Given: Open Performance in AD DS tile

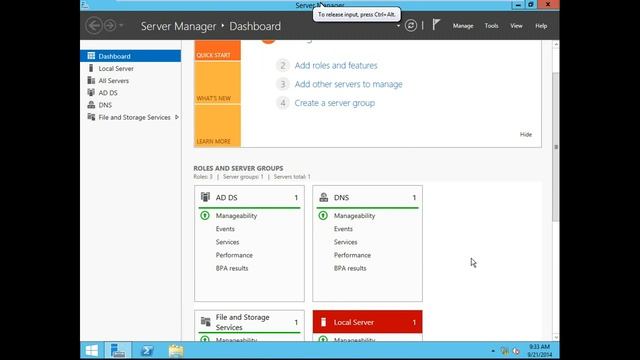Looking at the screenshot, I should [x=234, y=255].
